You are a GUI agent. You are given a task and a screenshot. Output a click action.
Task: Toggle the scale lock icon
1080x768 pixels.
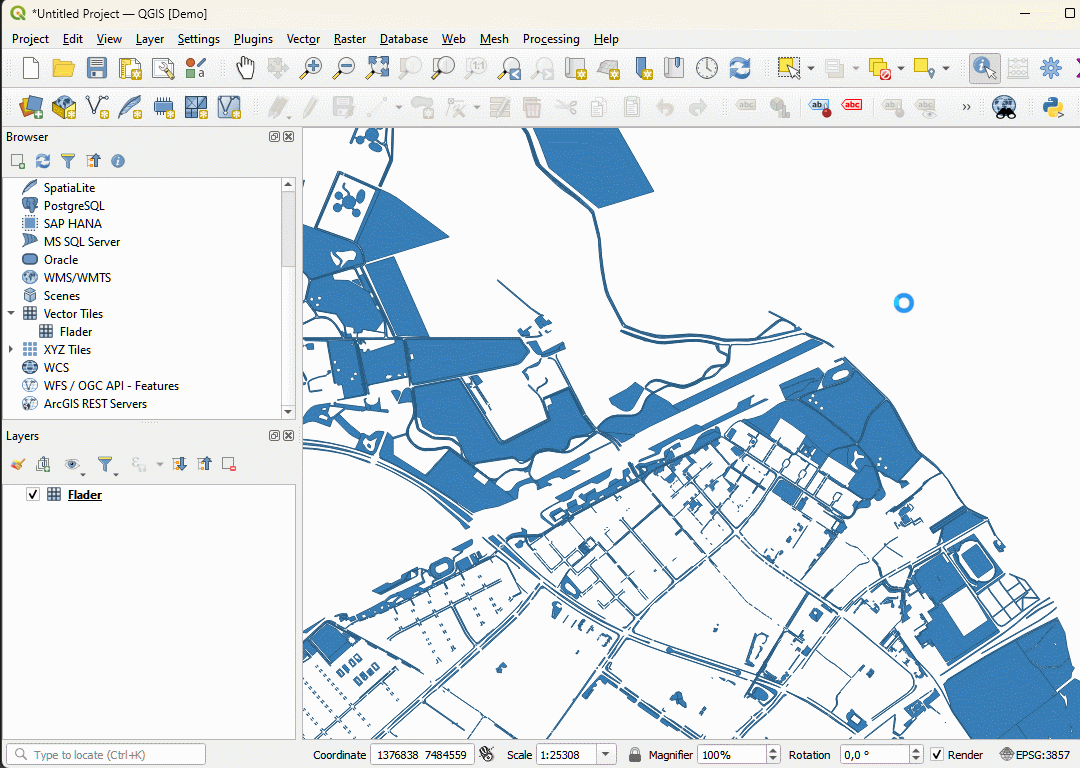[634, 755]
